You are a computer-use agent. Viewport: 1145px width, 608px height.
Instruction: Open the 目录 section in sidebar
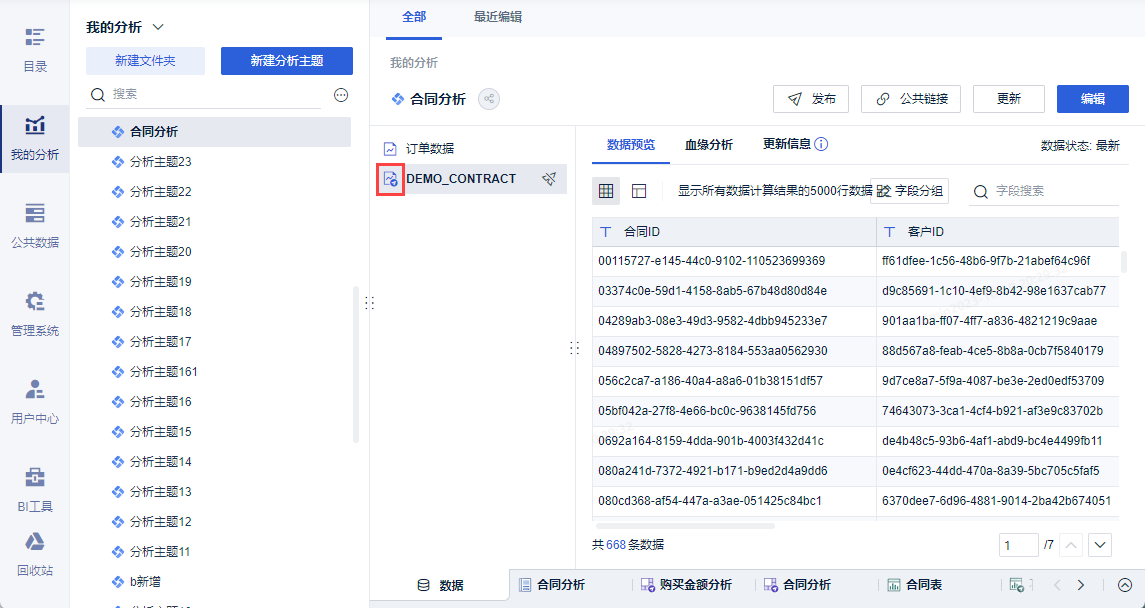point(35,50)
